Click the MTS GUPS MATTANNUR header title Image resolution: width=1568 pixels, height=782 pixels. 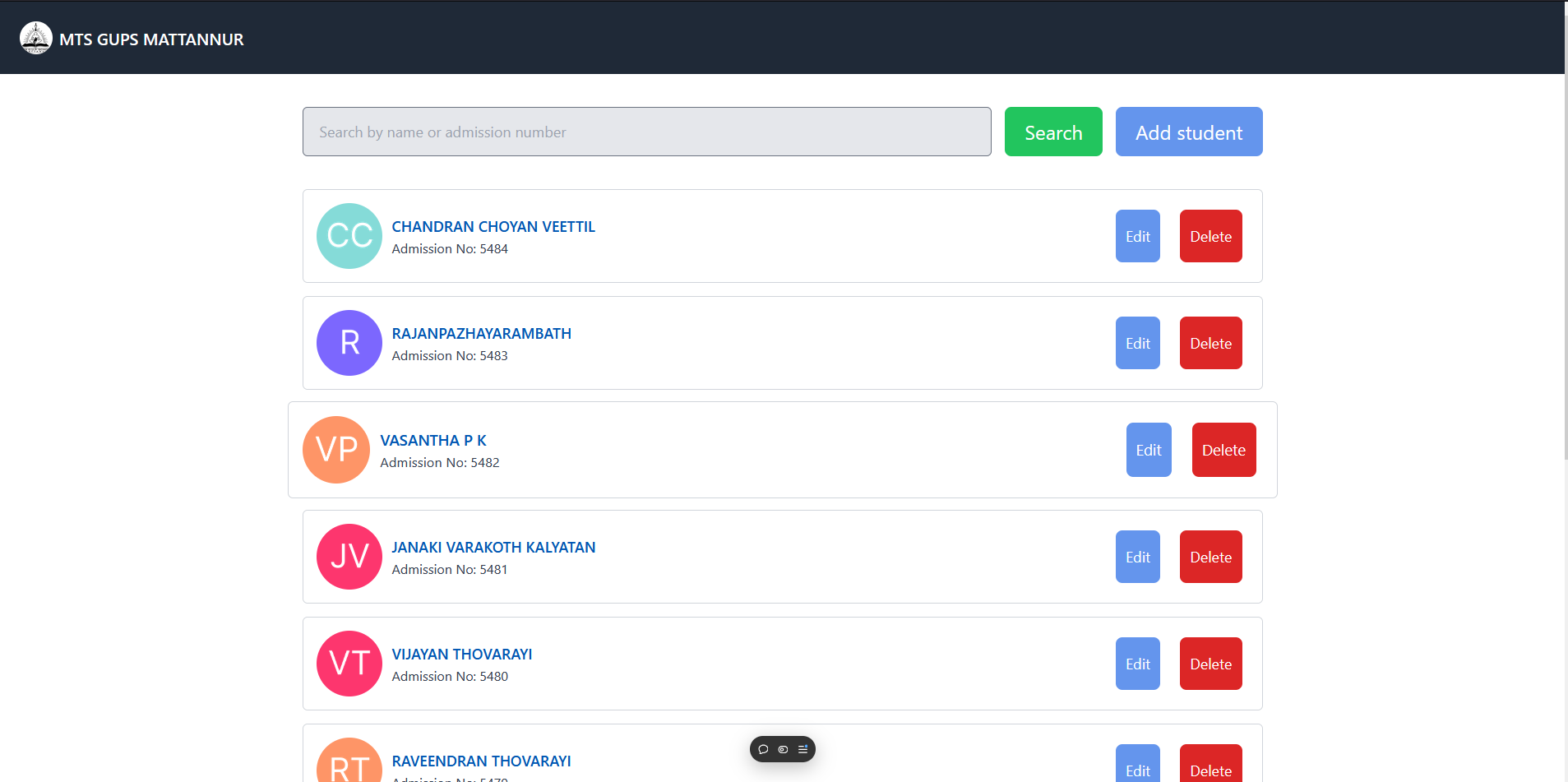click(x=151, y=39)
